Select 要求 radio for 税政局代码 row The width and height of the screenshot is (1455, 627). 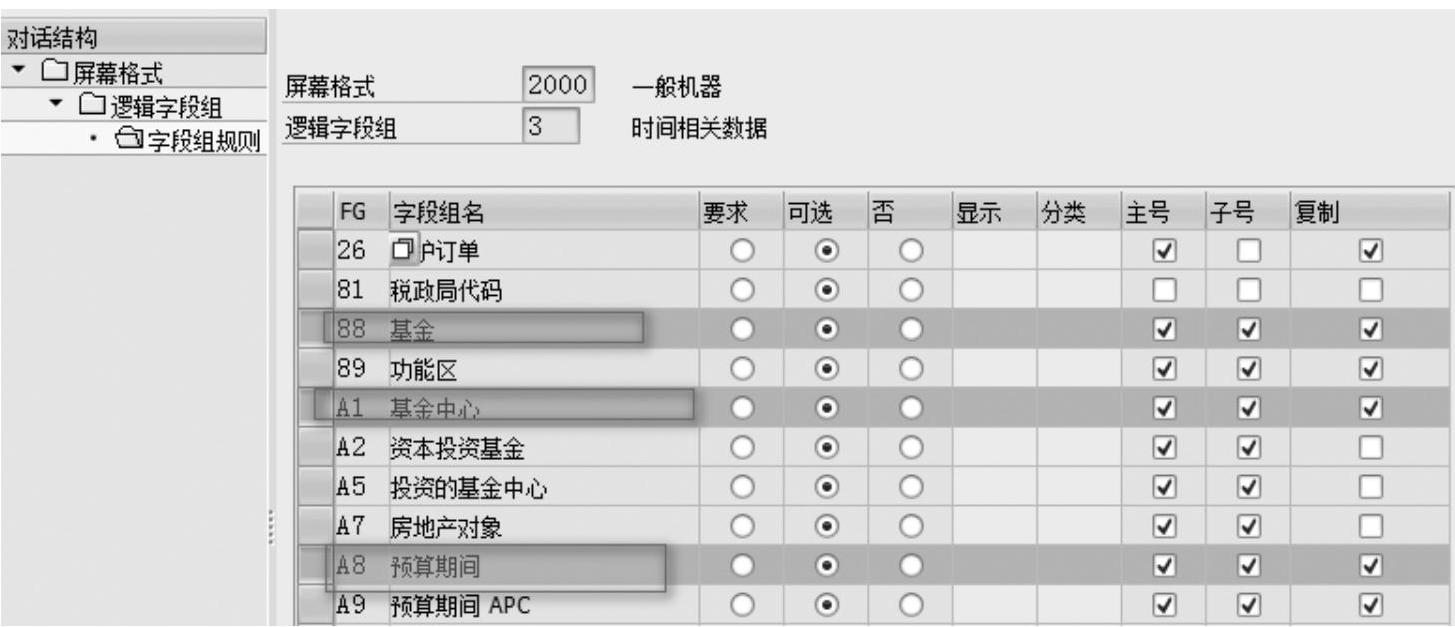click(741, 291)
